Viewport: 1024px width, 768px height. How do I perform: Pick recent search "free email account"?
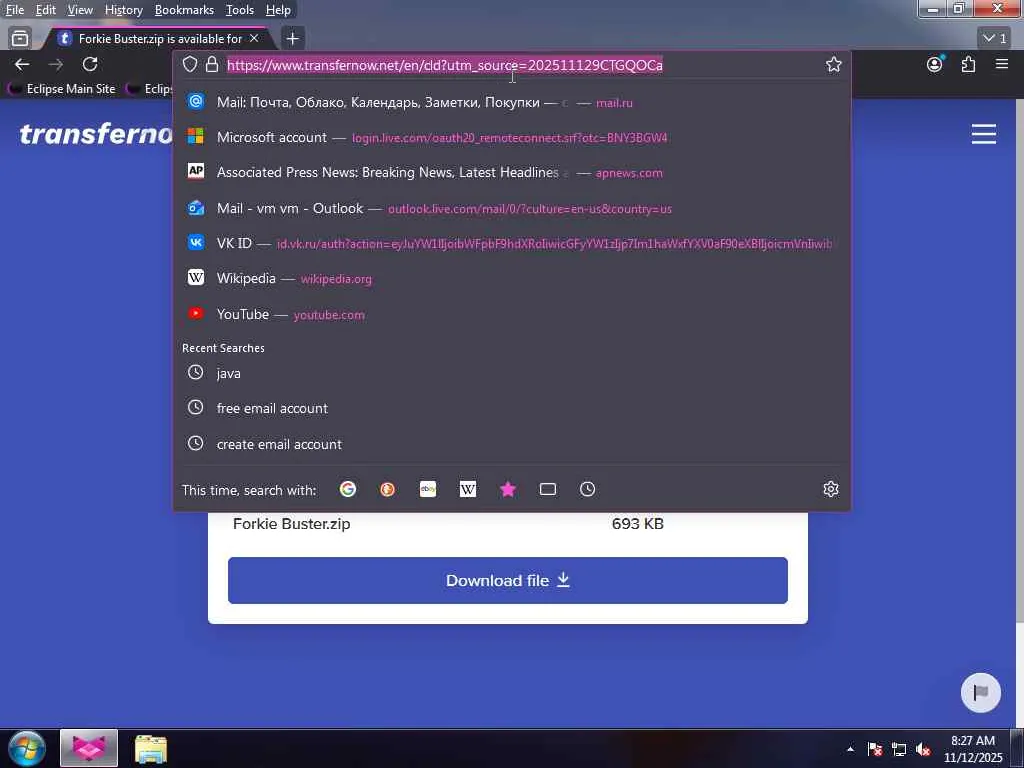[x=511, y=408]
